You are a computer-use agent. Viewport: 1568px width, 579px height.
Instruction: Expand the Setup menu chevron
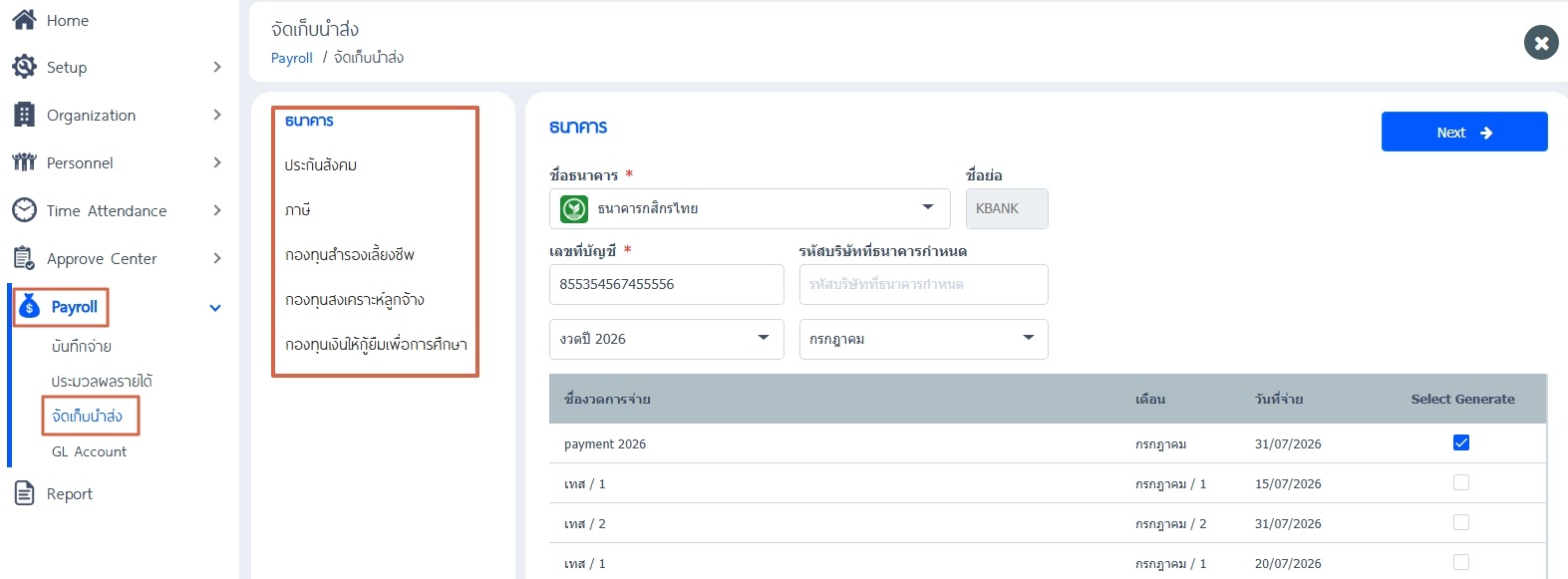click(217, 67)
